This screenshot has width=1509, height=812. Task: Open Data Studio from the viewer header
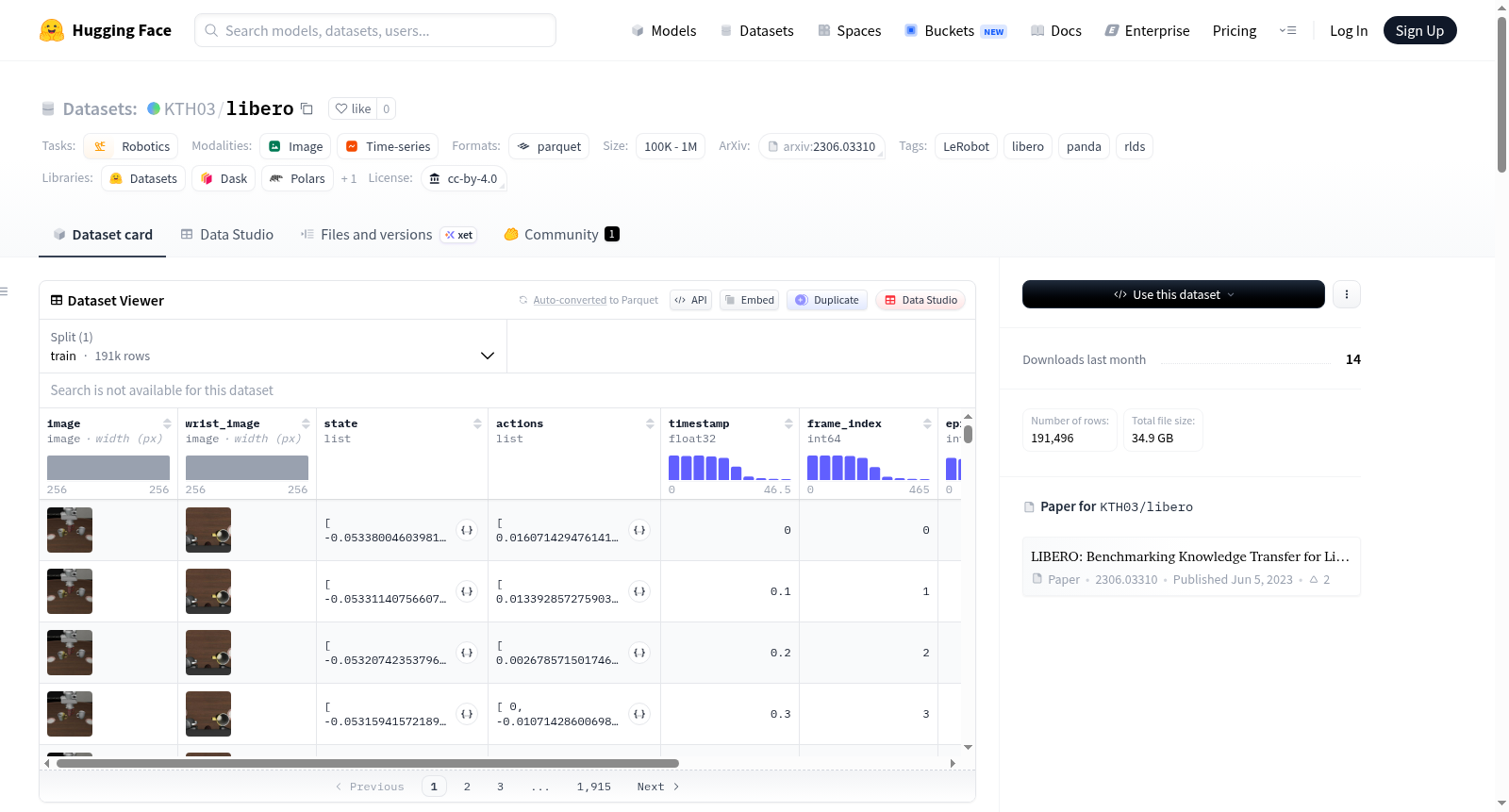point(920,300)
